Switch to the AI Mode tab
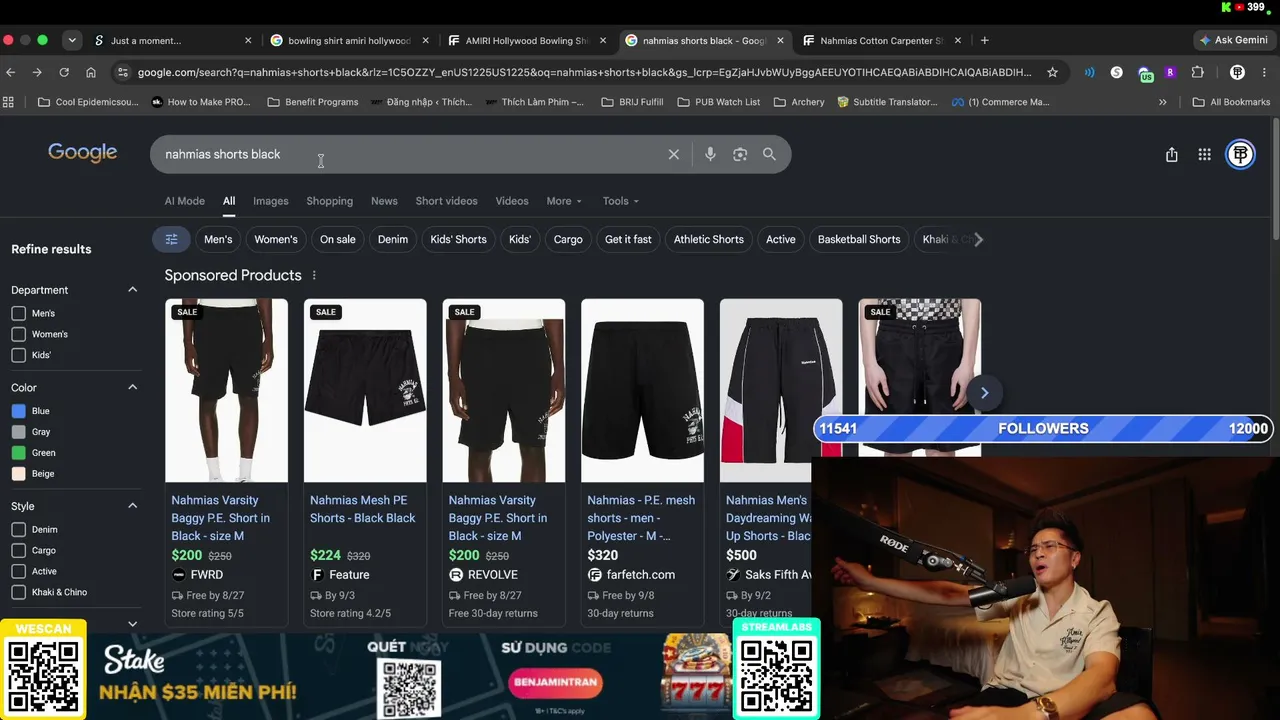This screenshot has height=720, width=1280. coord(185,201)
